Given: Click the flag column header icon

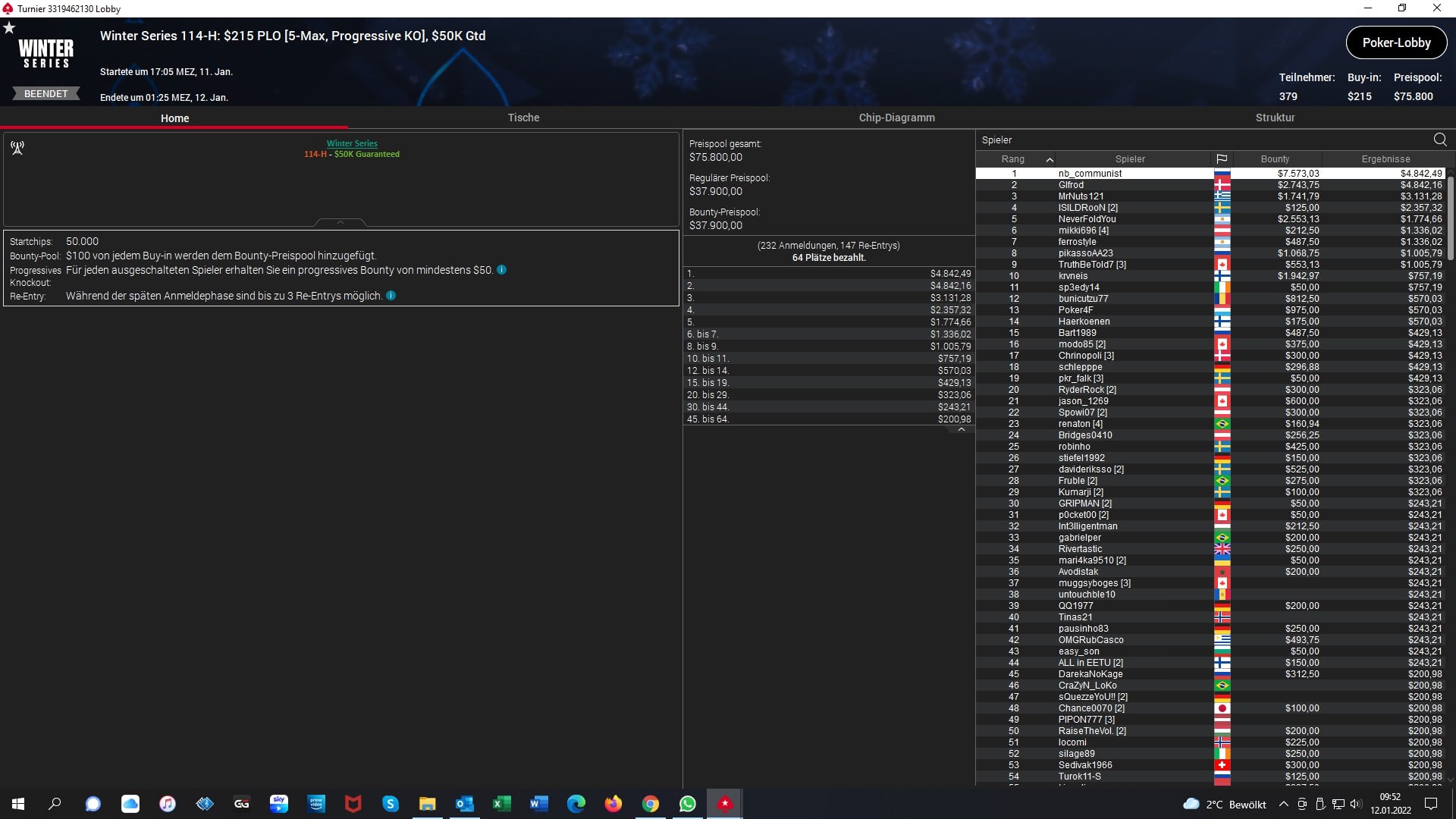Looking at the screenshot, I should (x=1222, y=159).
